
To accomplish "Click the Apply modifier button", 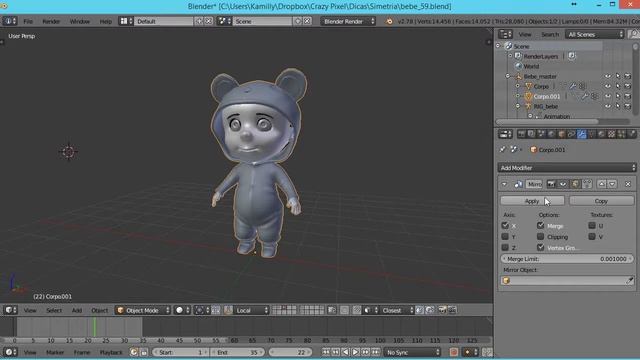I will click(532, 201).
